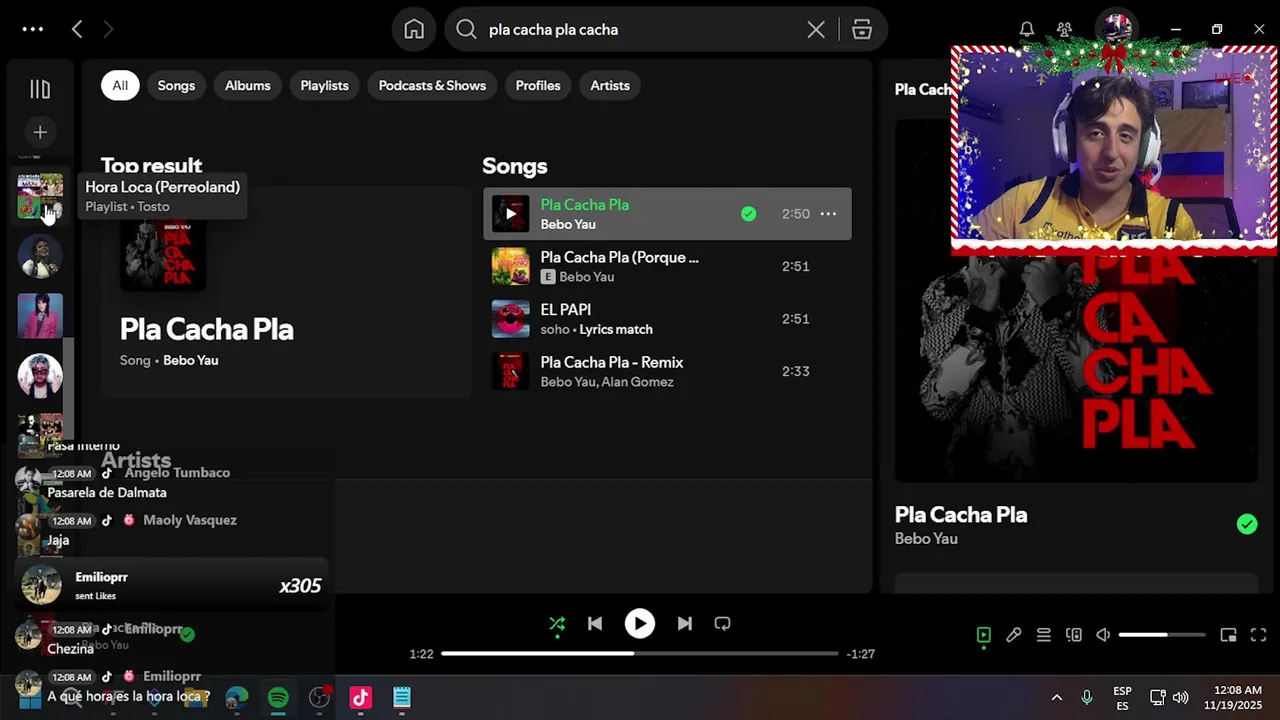This screenshot has width=1280, height=720.
Task: Mute the Spotify volume
Action: (1103, 635)
